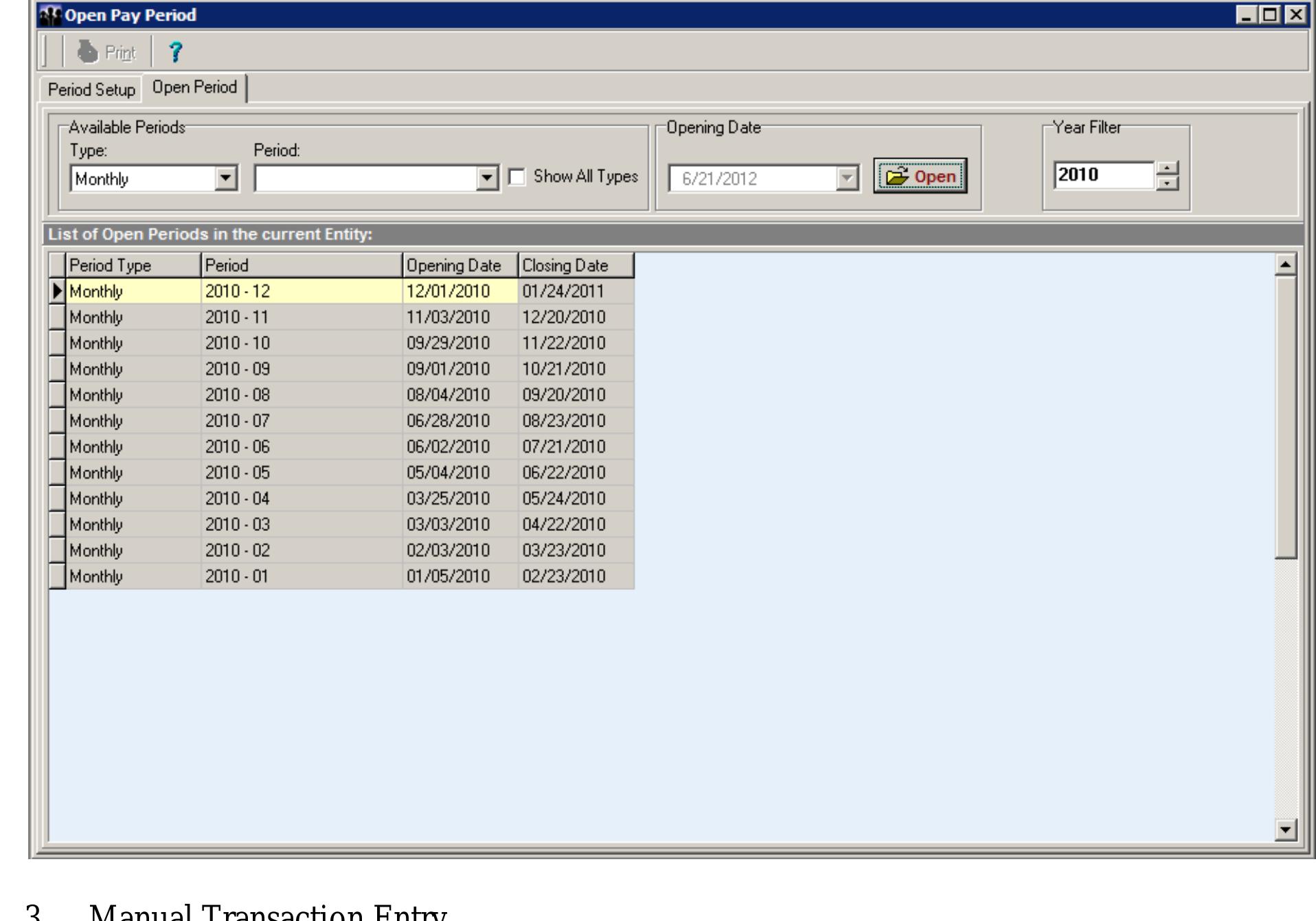Click closing date 02/23/2010 cell
This screenshot has width=1316, height=921.
coord(576,576)
